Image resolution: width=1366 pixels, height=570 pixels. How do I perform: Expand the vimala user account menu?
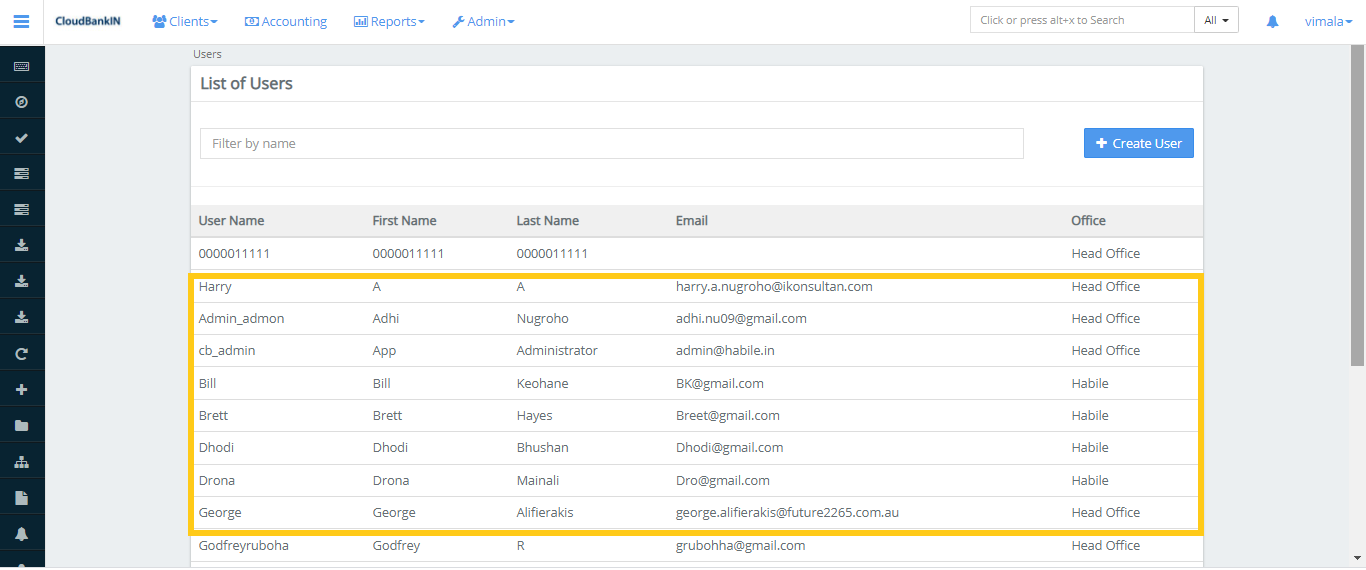1328,21
